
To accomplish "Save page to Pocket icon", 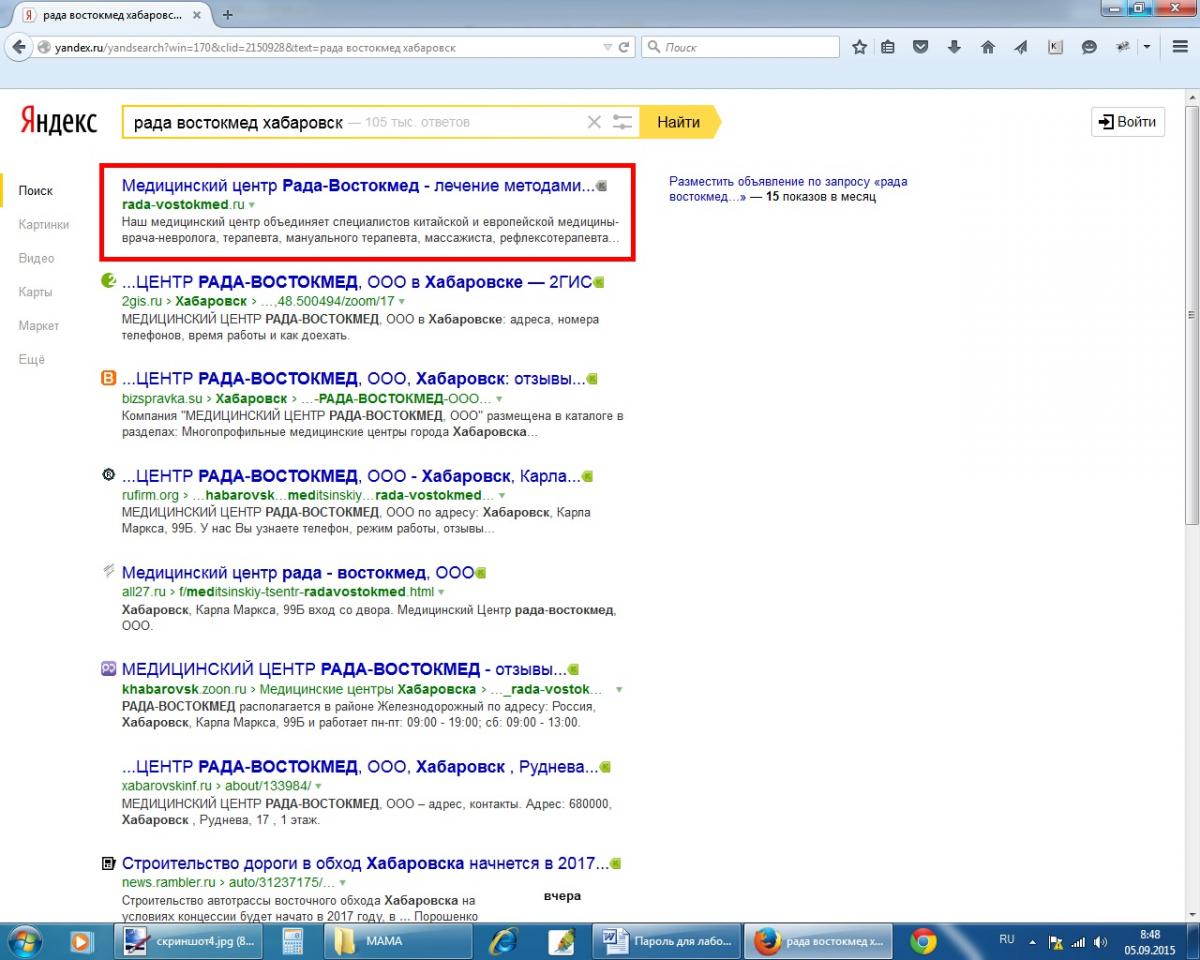I will coord(921,47).
